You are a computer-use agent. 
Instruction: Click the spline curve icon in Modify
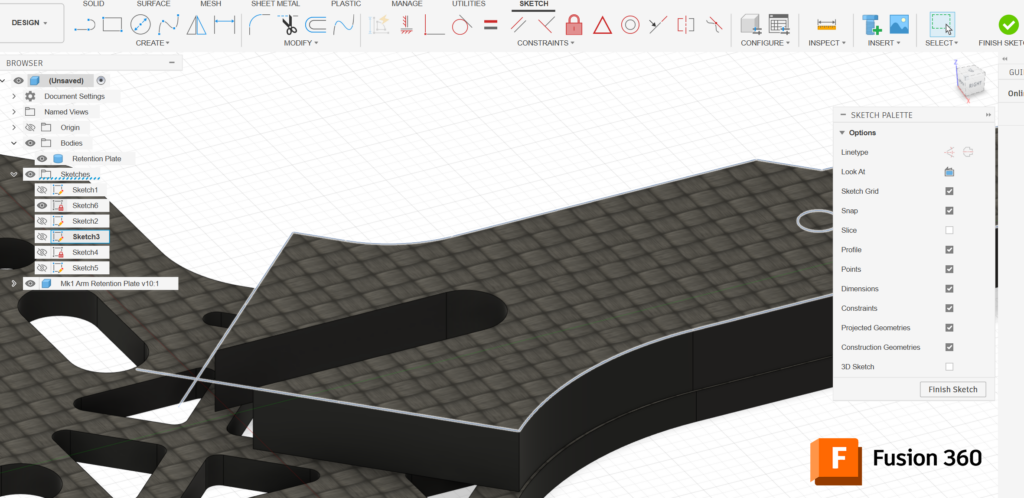pos(344,25)
